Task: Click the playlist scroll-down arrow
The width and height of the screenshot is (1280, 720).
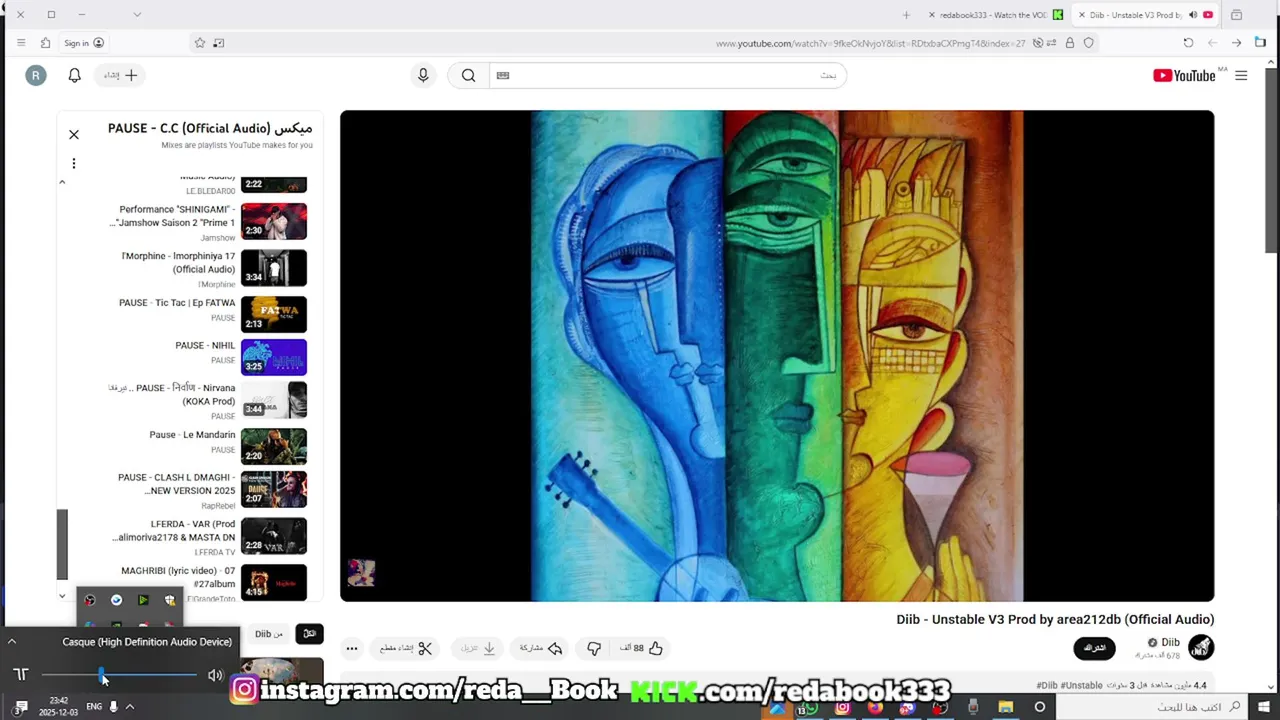Action: [x=62, y=596]
